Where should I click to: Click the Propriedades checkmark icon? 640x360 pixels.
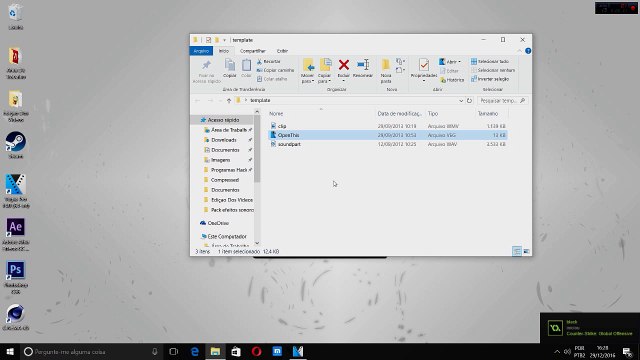424,65
